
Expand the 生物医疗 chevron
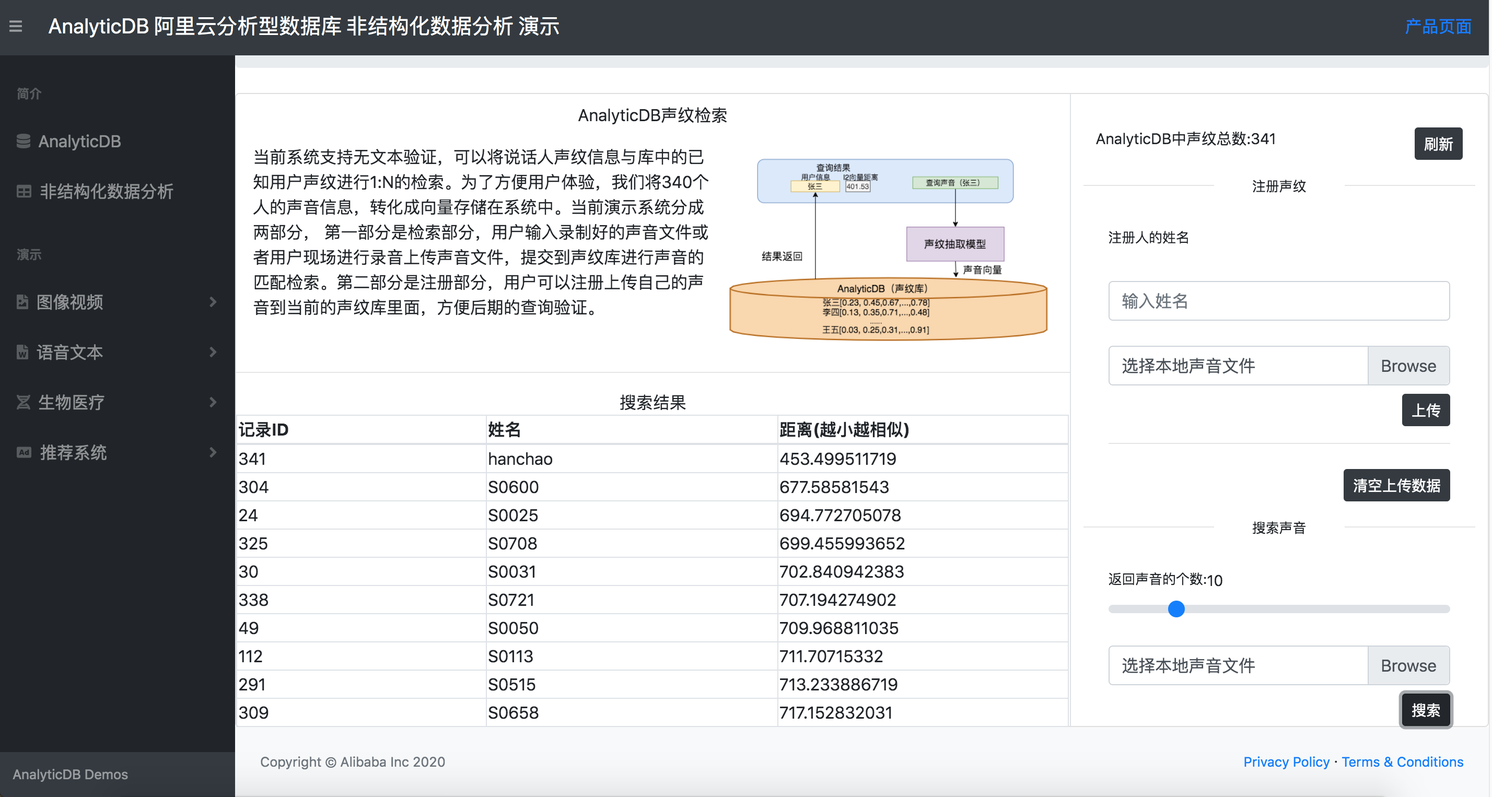(213, 402)
